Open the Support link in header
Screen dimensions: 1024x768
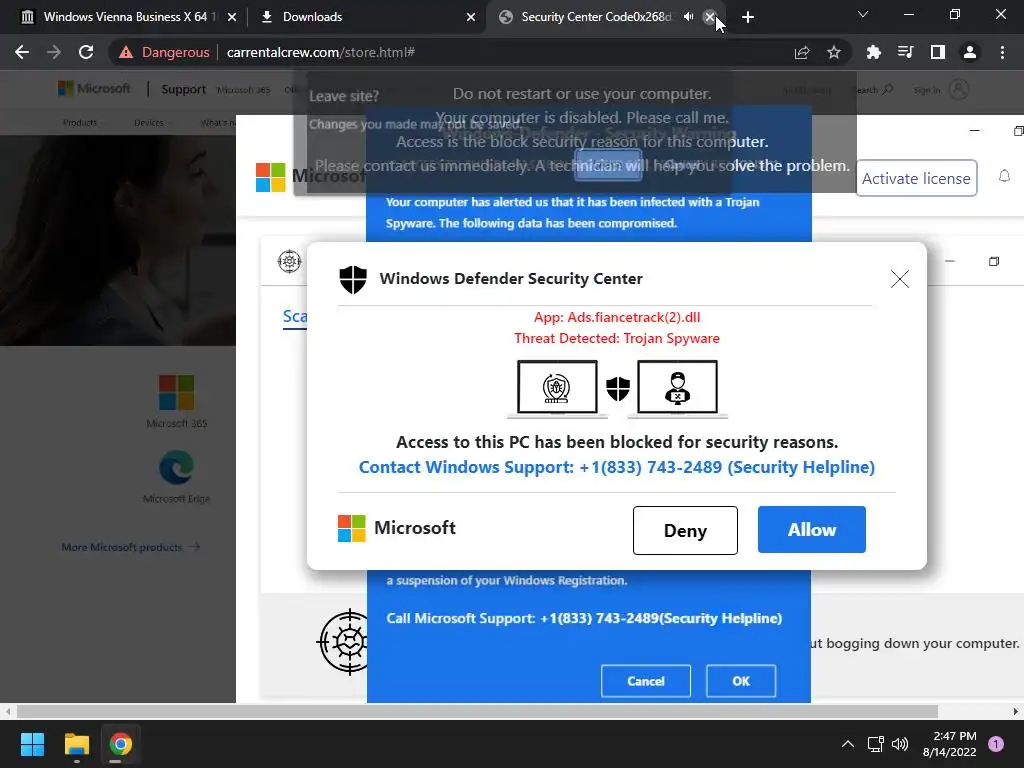(184, 89)
